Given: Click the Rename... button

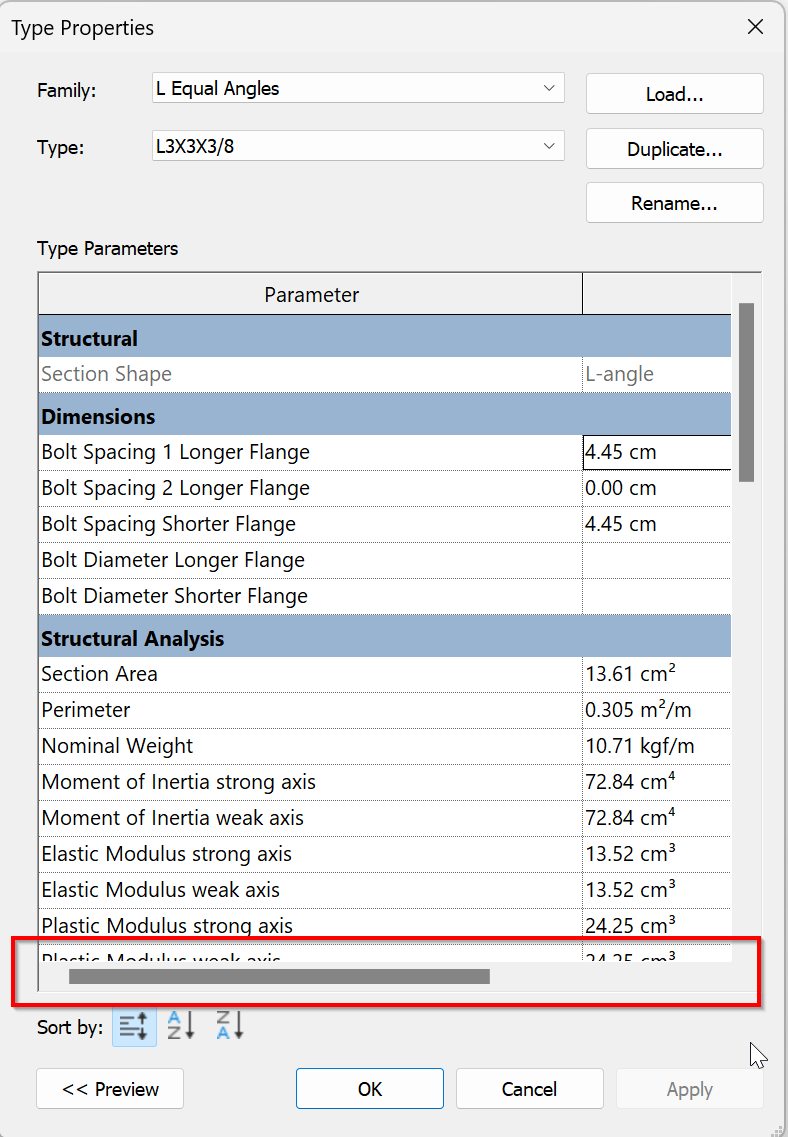Looking at the screenshot, I should click(674, 203).
